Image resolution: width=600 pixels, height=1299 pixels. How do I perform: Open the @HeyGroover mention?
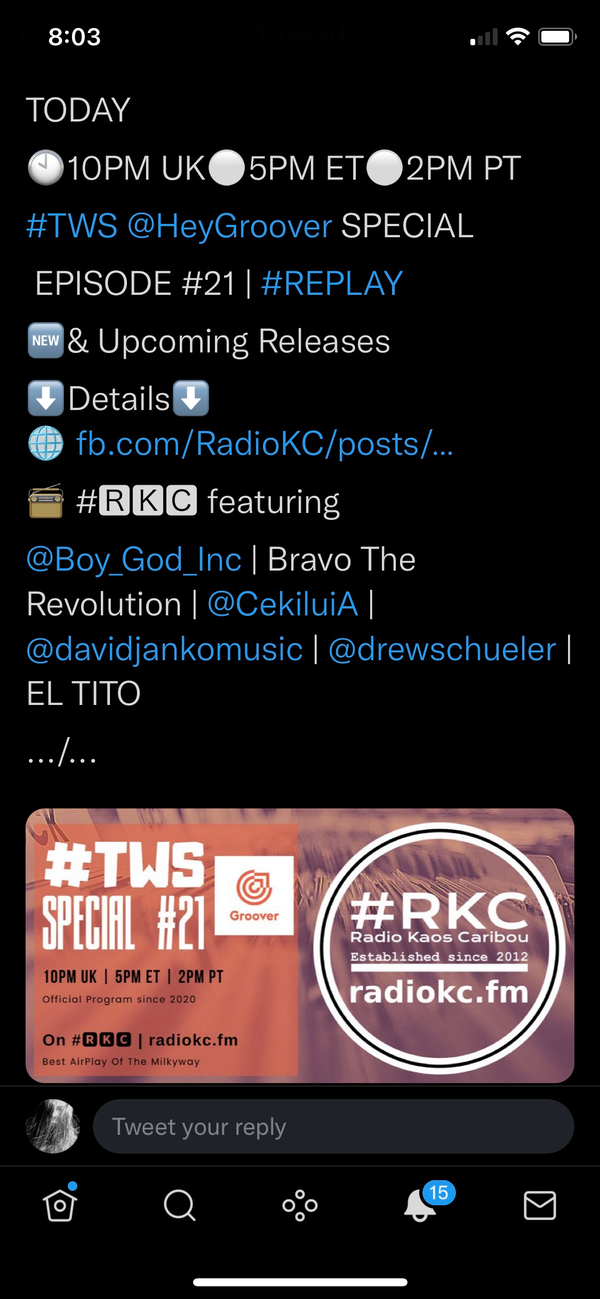[230, 226]
